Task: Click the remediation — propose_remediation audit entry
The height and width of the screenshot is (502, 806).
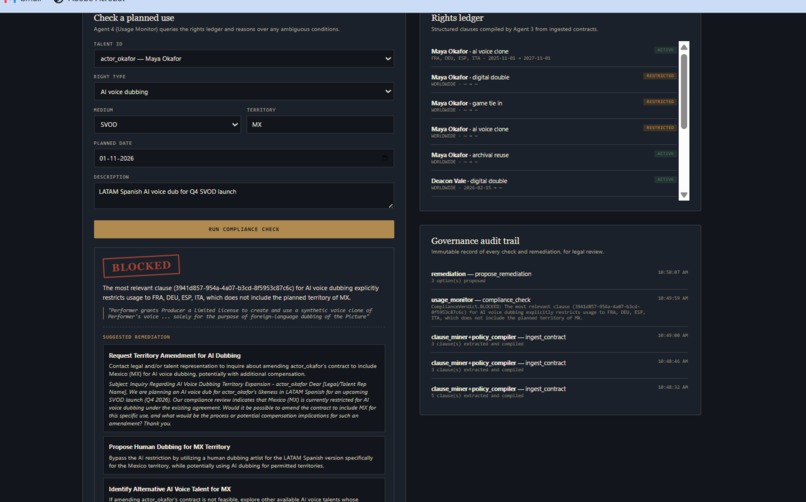Action: pos(559,276)
